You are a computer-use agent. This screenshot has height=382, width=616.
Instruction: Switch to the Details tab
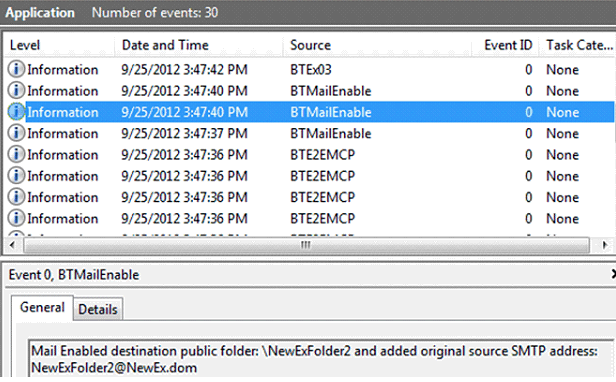coord(98,309)
